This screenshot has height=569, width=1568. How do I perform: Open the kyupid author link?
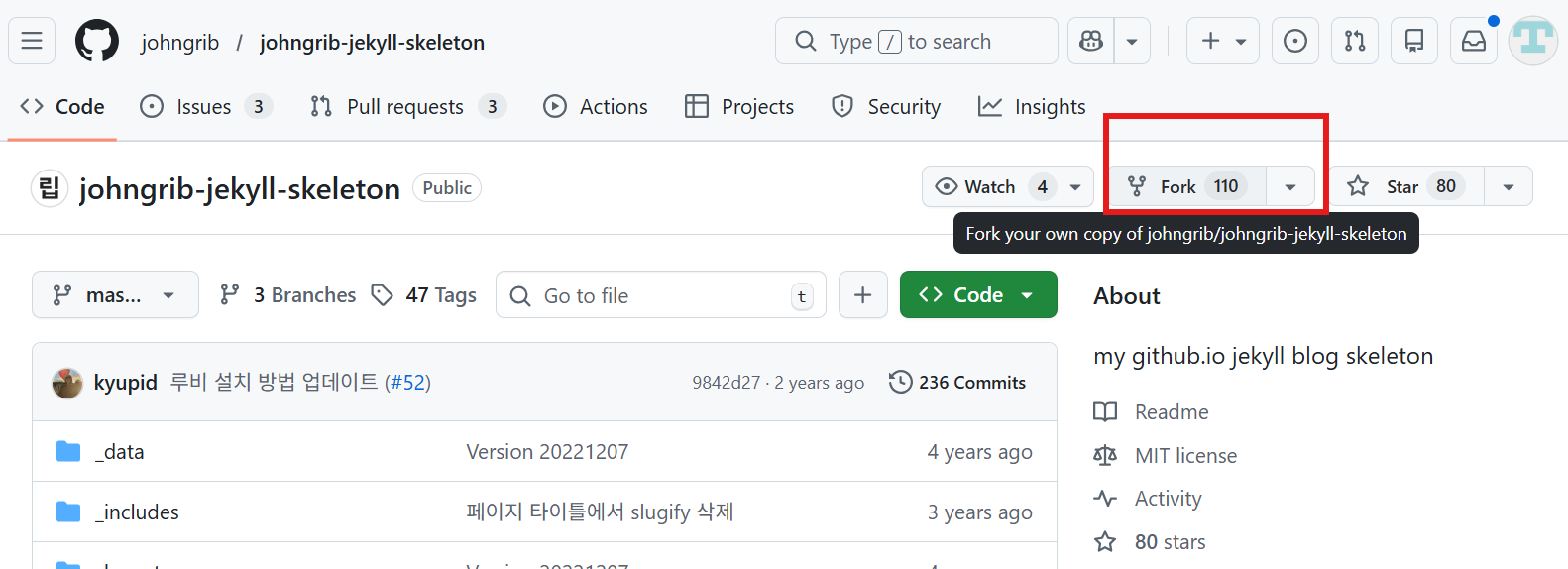125,382
